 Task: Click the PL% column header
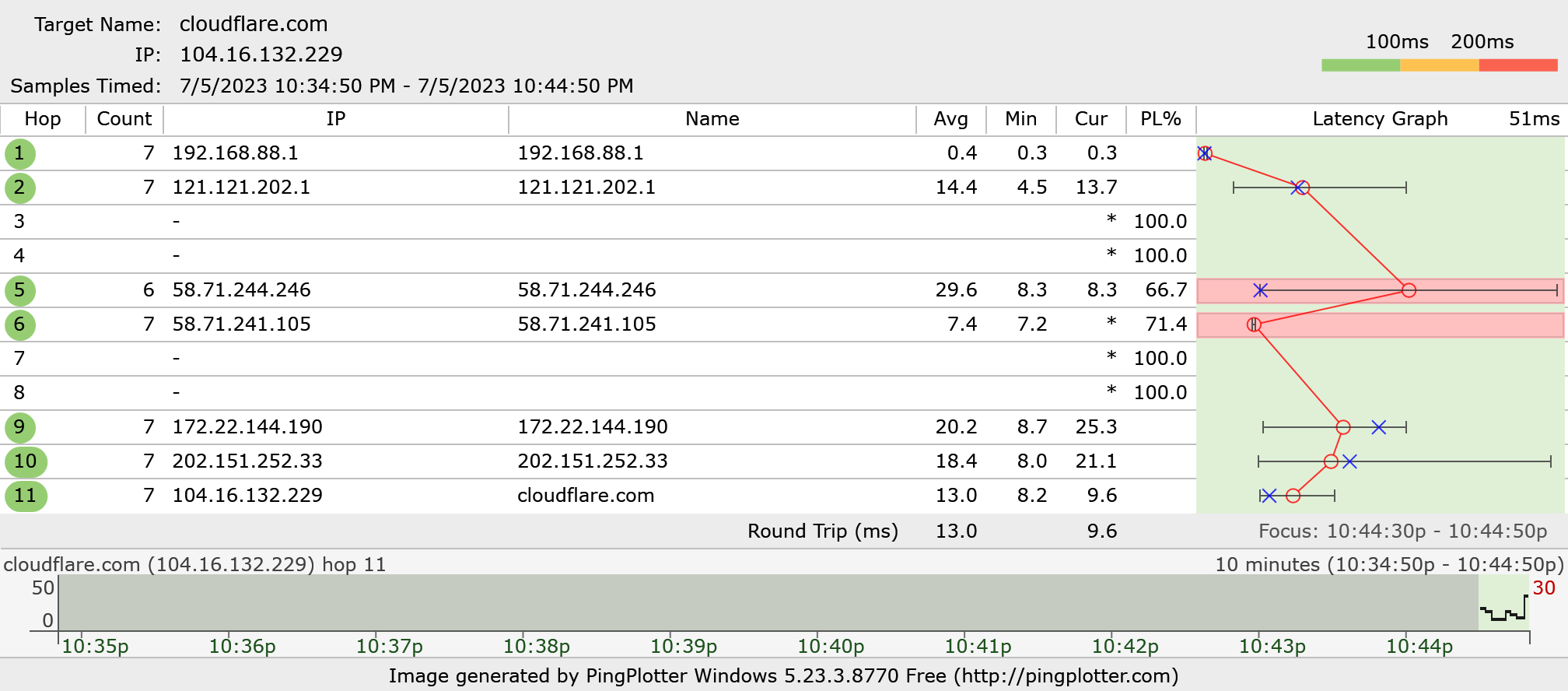pyautogui.click(x=1161, y=119)
